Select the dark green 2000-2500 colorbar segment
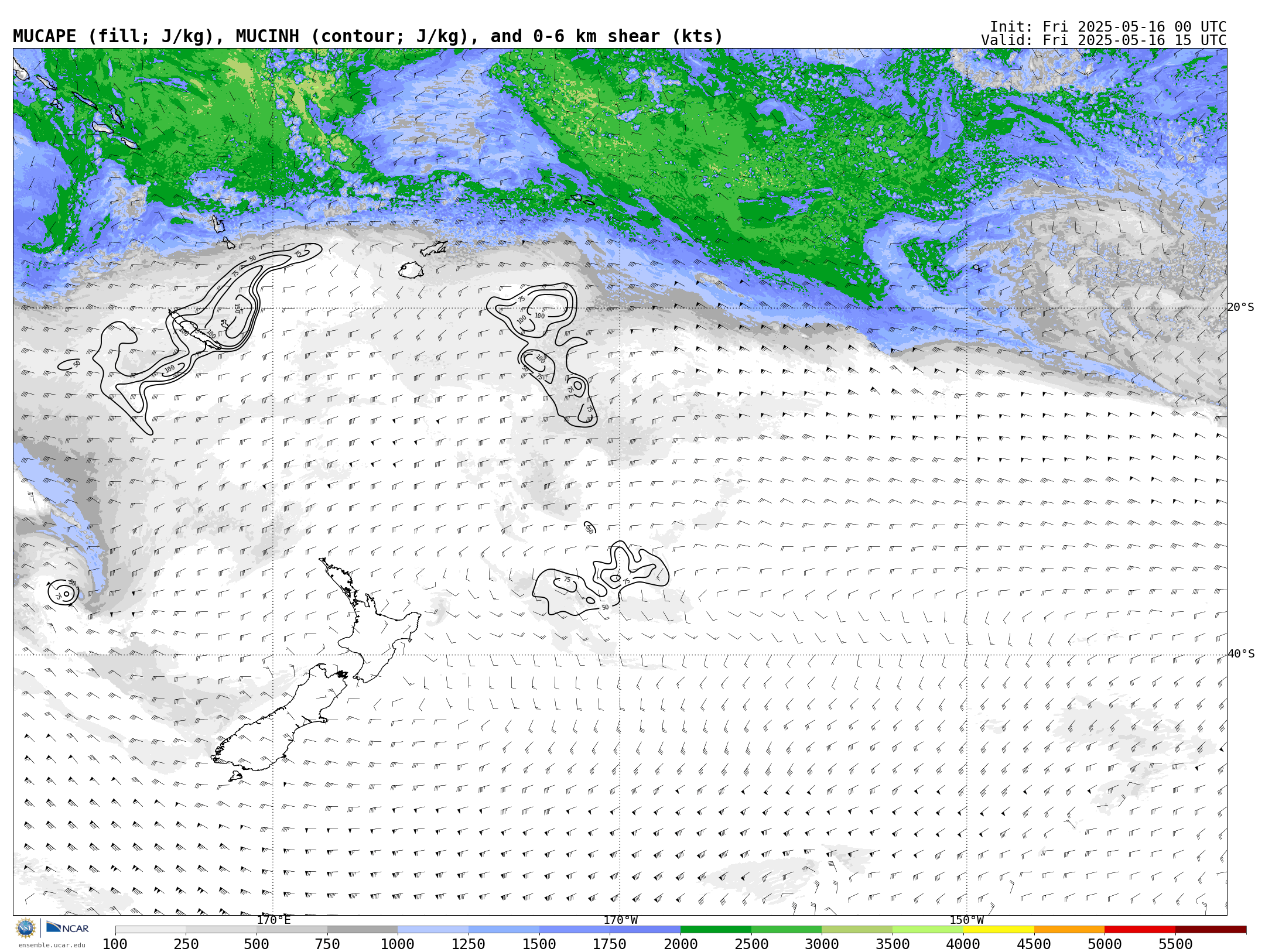The image size is (1265, 952). point(716,930)
